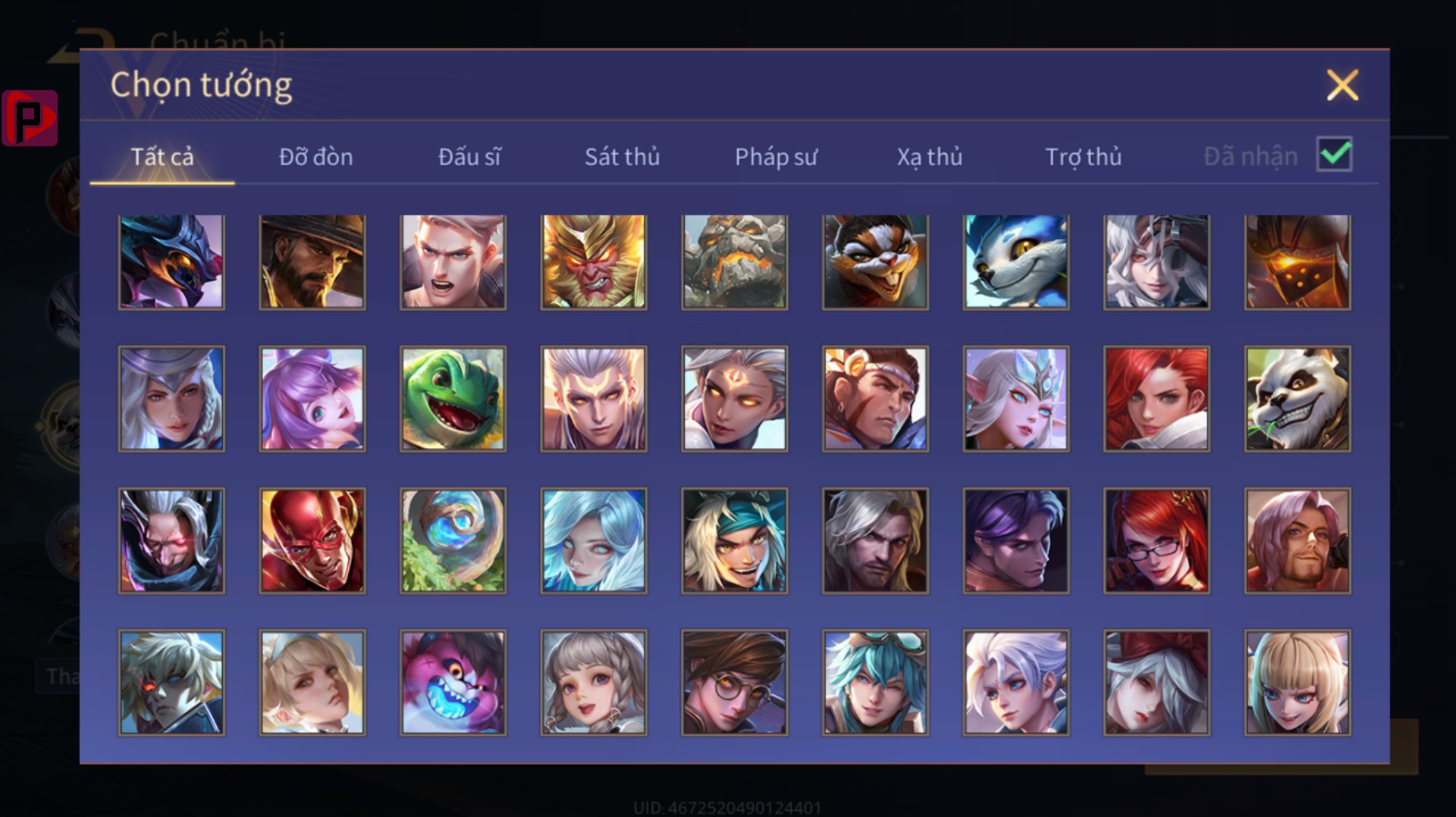Toggle the Đã nhận checkbox
1456x817 pixels.
coord(1335,155)
